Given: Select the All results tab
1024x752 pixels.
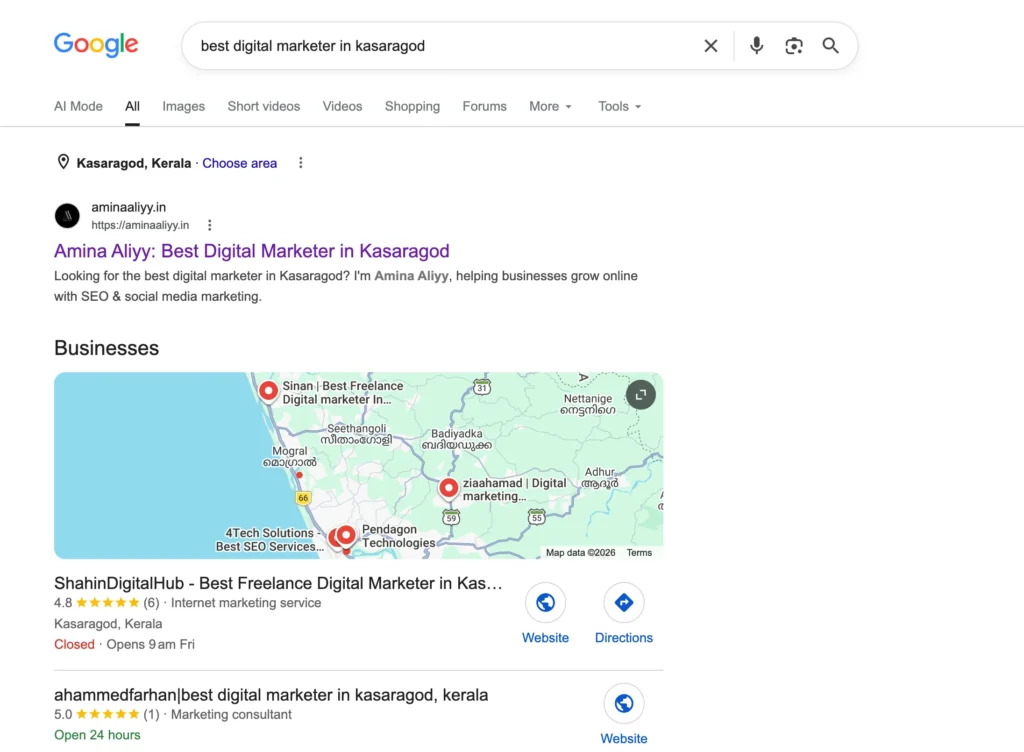Looking at the screenshot, I should 133,106.
